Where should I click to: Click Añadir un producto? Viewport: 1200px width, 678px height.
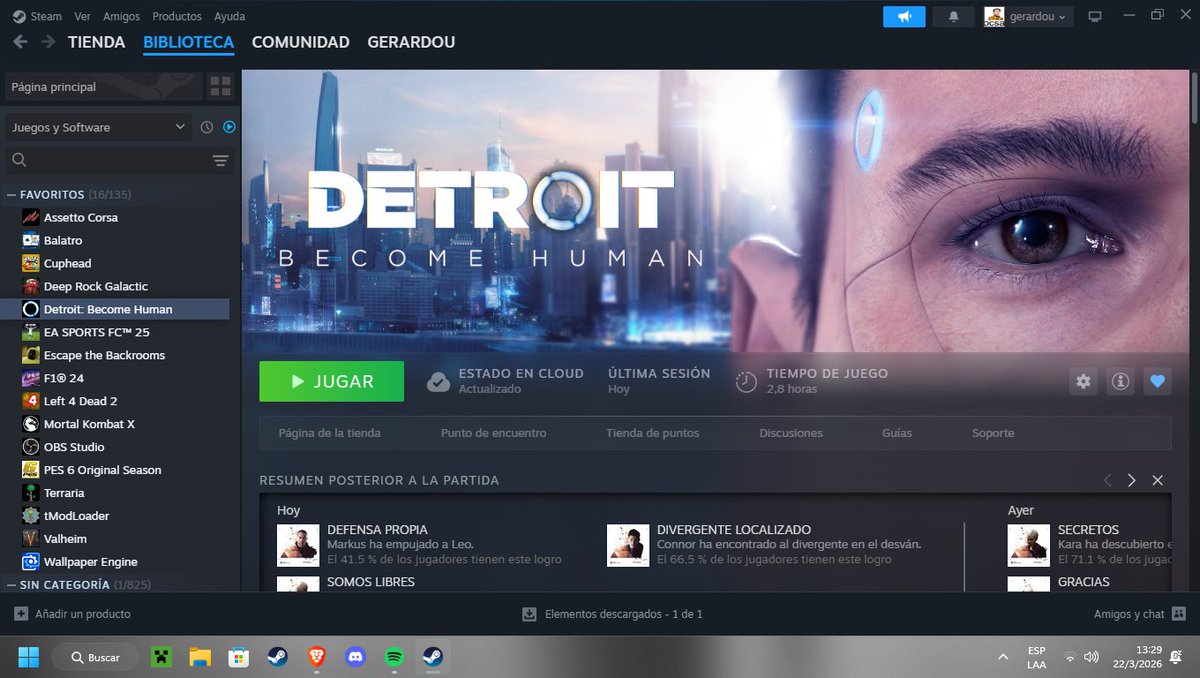point(72,614)
